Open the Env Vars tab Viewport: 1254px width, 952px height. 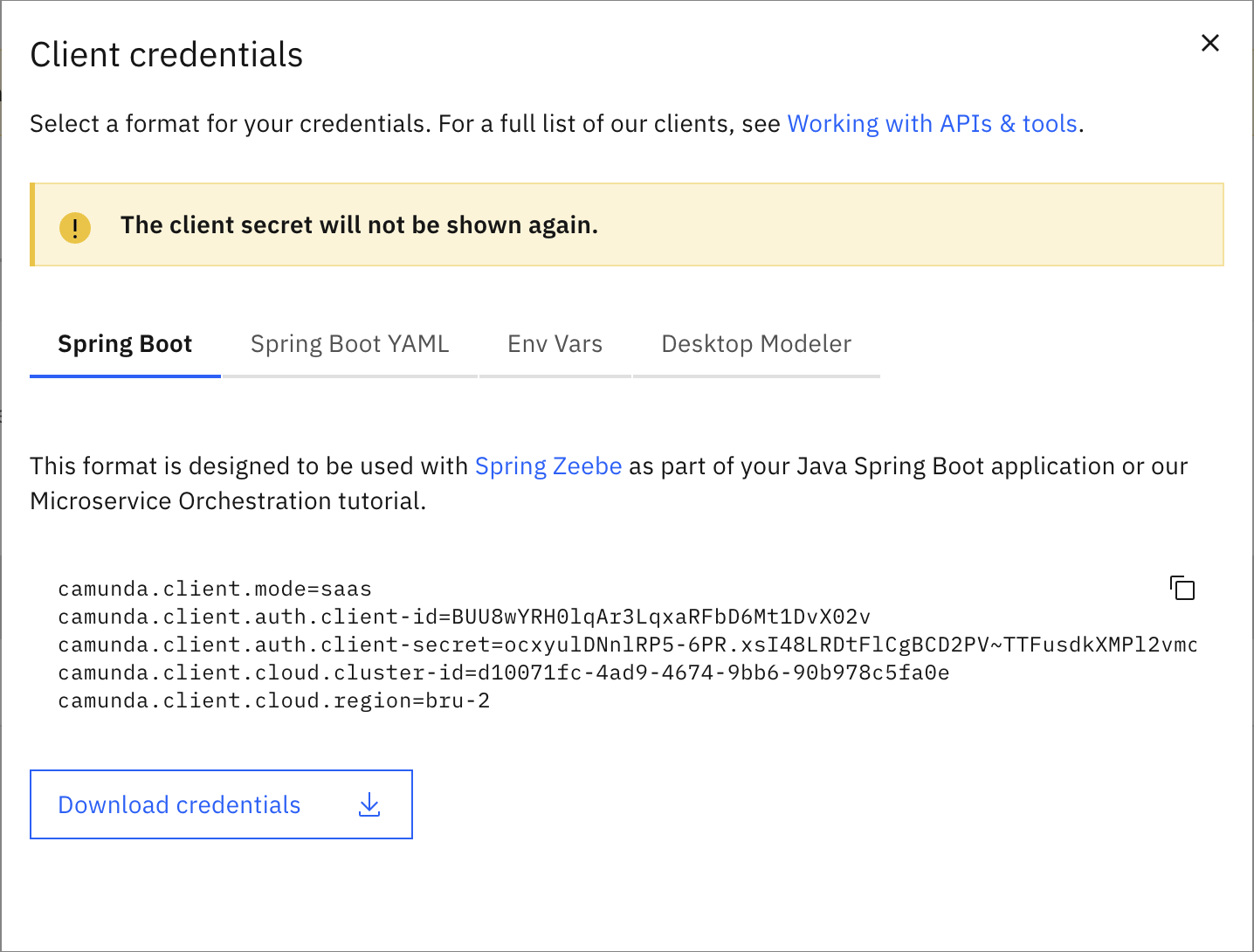(x=555, y=344)
